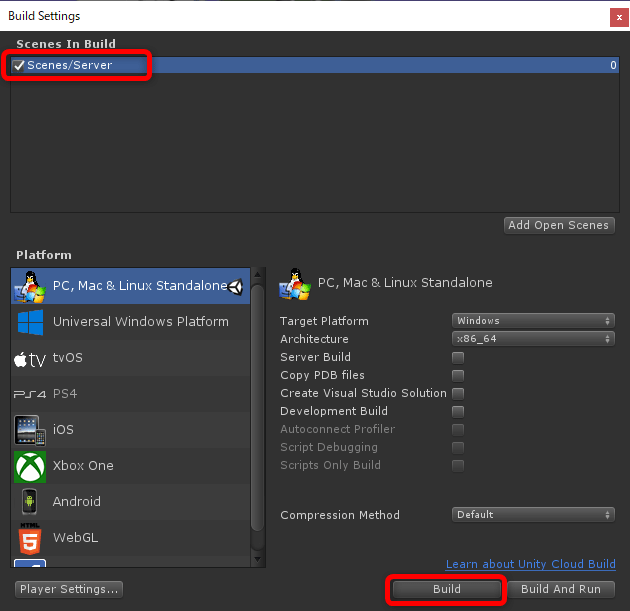Select the Xbox One platform entry
The width and height of the screenshot is (630, 611).
click(130, 466)
